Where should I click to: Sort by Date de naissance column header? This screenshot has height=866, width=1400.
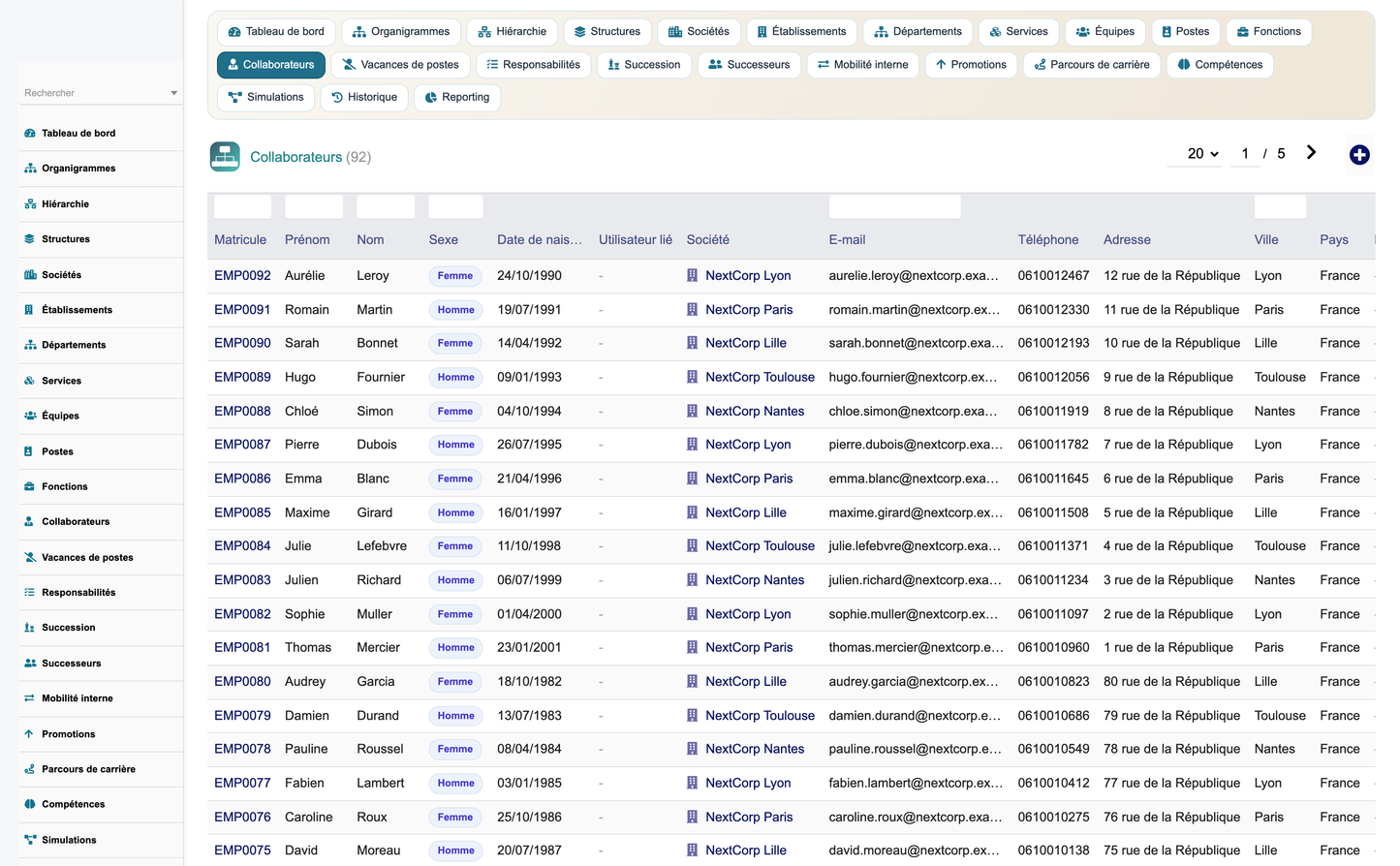(x=540, y=240)
